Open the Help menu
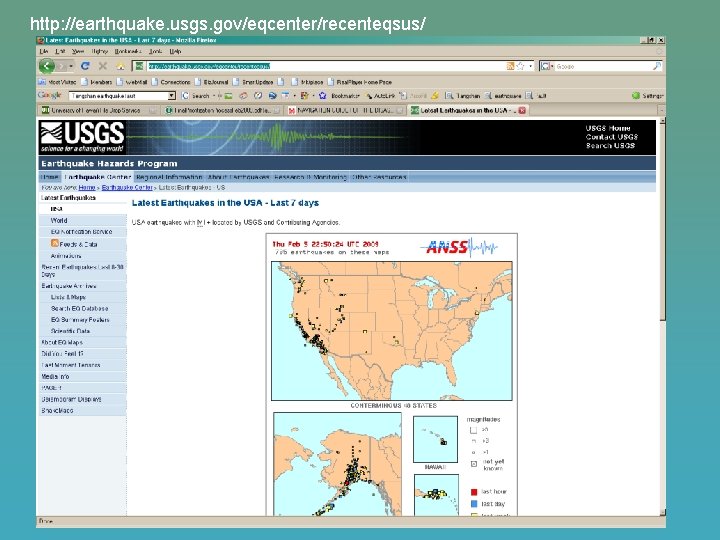Viewport: 720px width, 540px height. pos(175,51)
